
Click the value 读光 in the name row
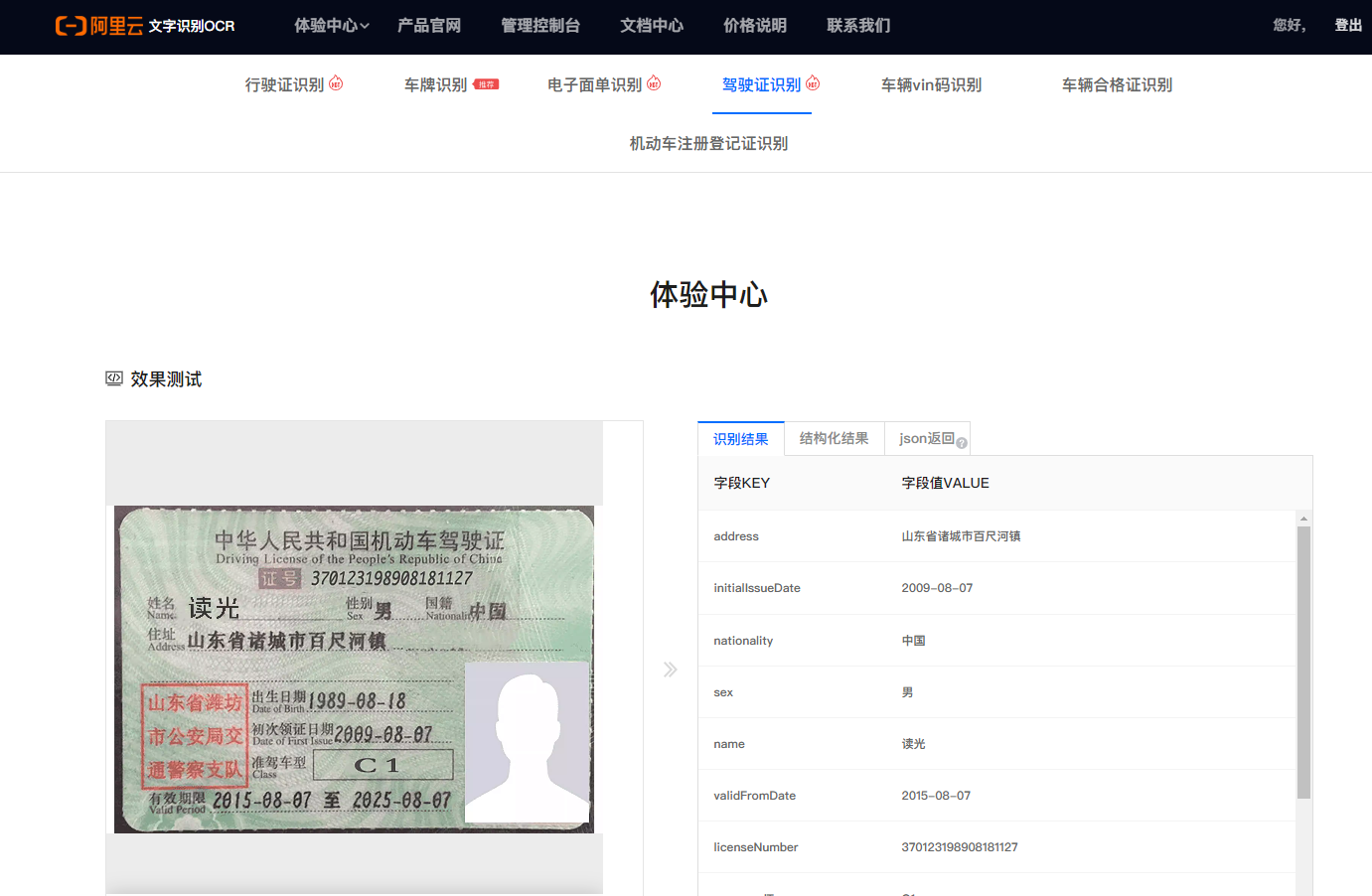(913, 744)
